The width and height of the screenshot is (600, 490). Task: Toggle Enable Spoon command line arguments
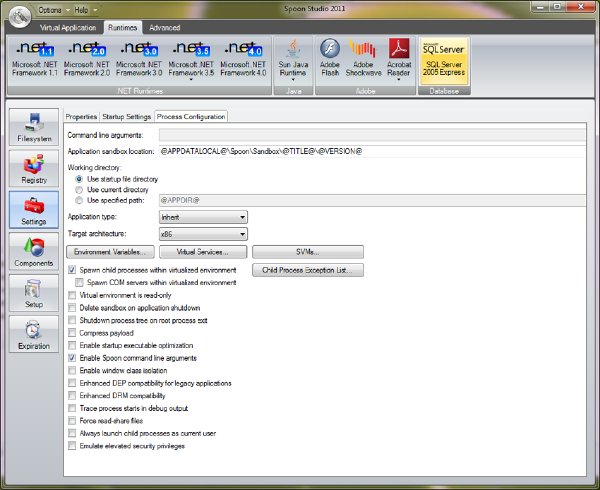pos(72,358)
